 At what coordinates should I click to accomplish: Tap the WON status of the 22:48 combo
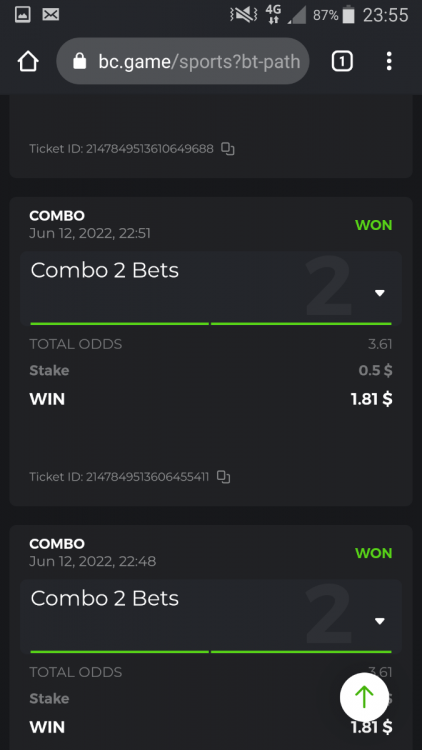[x=373, y=553]
